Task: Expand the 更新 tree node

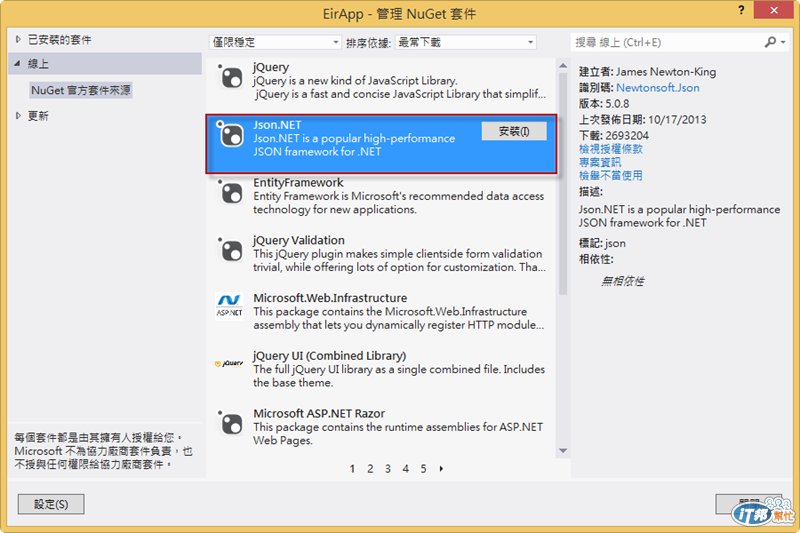Action: pos(18,116)
